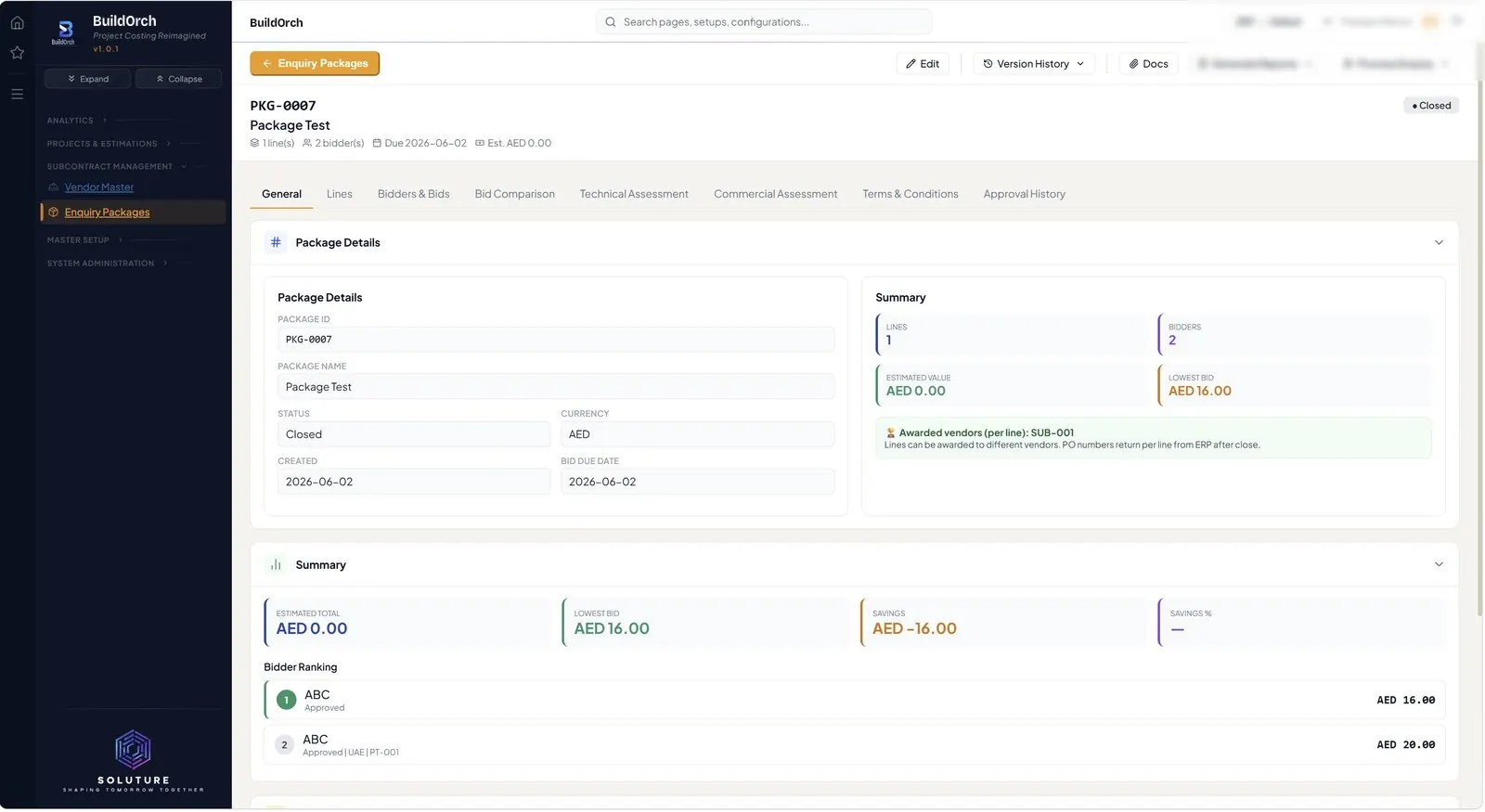The width and height of the screenshot is (1485, 812).
Task: Open the Bidders & Bids tab
Action: pyautogui.click(x=414, y=194)
